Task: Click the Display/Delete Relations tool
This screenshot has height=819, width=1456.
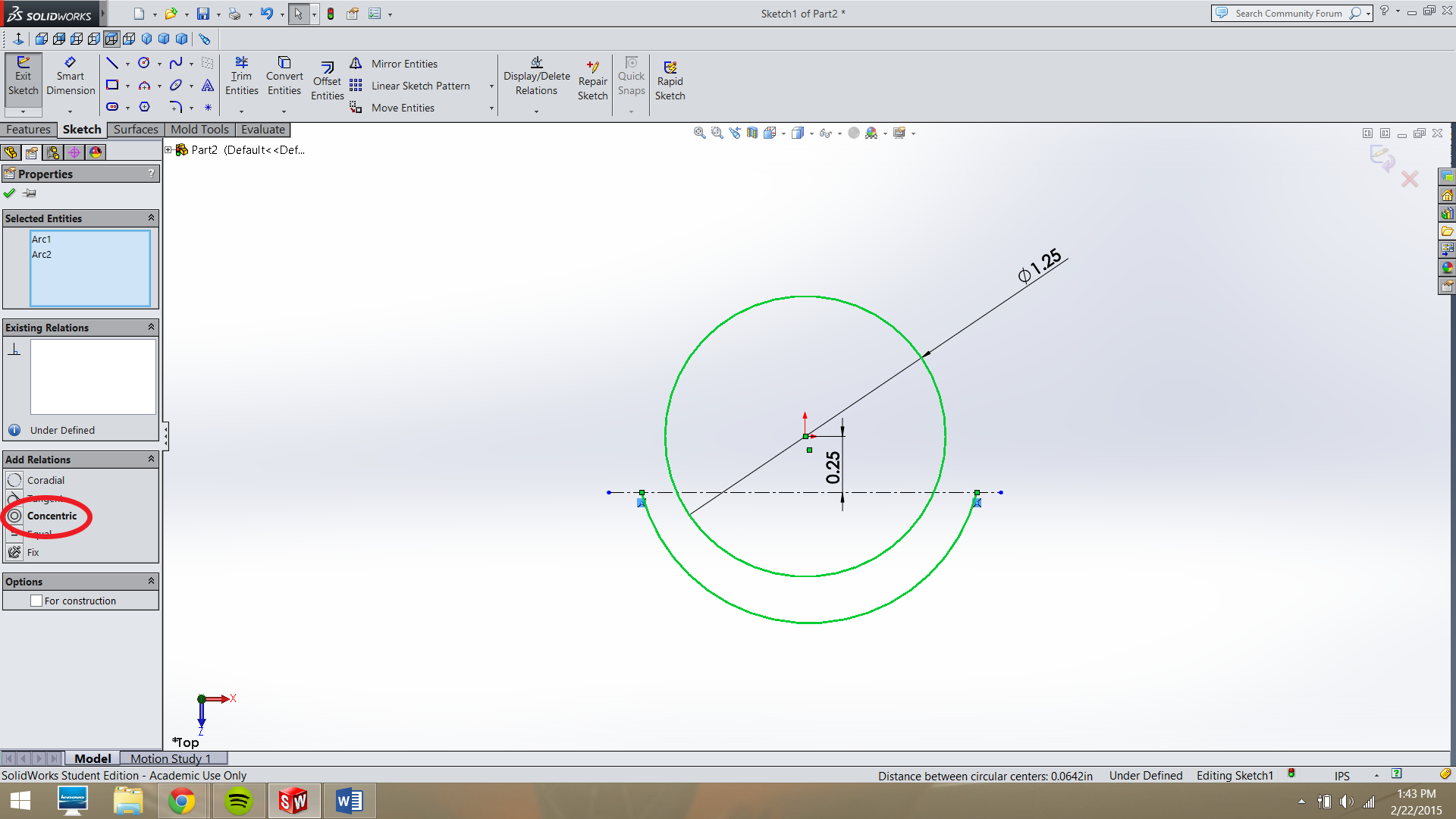Action: click(x=537, y=76)
